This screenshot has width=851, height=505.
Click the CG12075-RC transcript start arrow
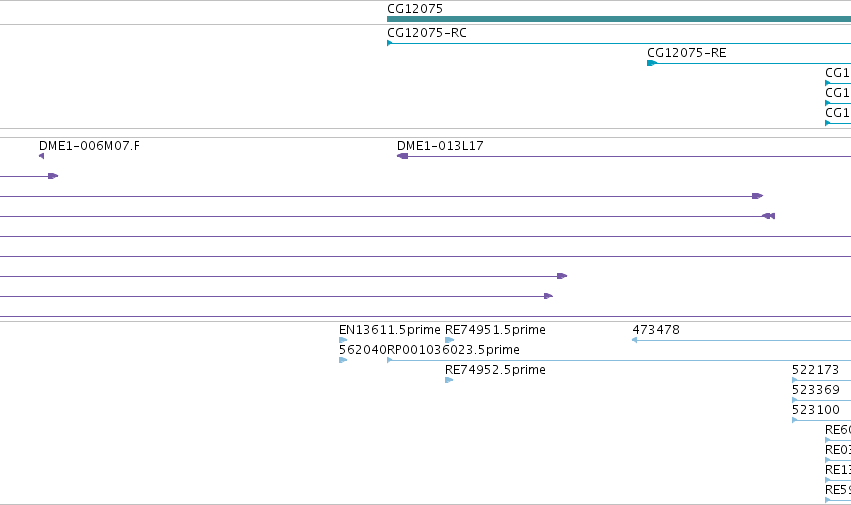tap(390, 43)
